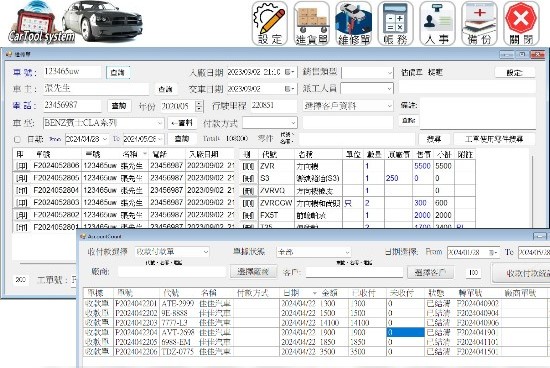Delete the ZVRCGW part row
The image size is (550, 368).
coord(248,203)
